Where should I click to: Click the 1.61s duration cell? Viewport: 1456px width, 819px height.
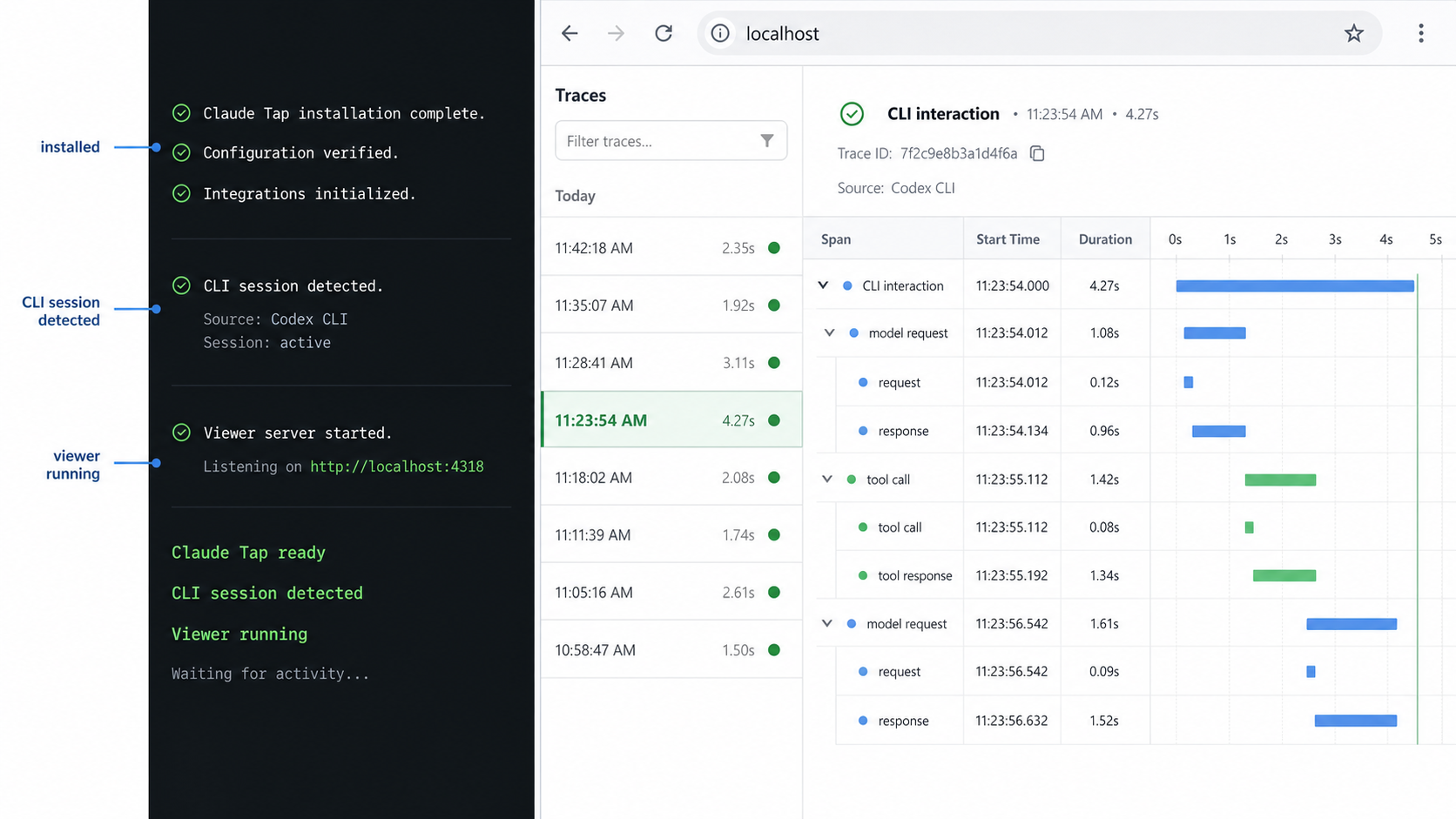[x=1104, y=623]
